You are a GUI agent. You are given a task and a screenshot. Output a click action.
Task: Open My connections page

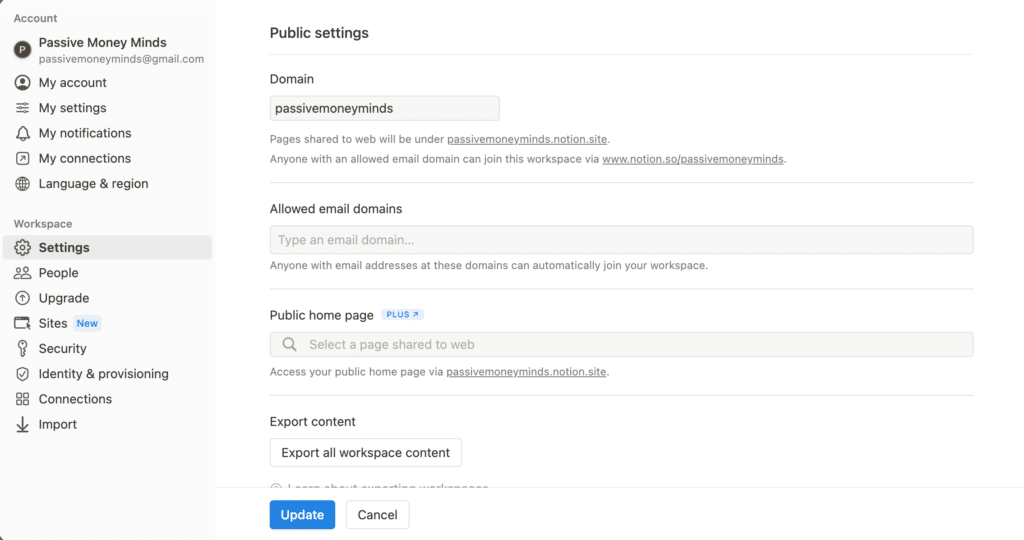click(x=108, y=159)
